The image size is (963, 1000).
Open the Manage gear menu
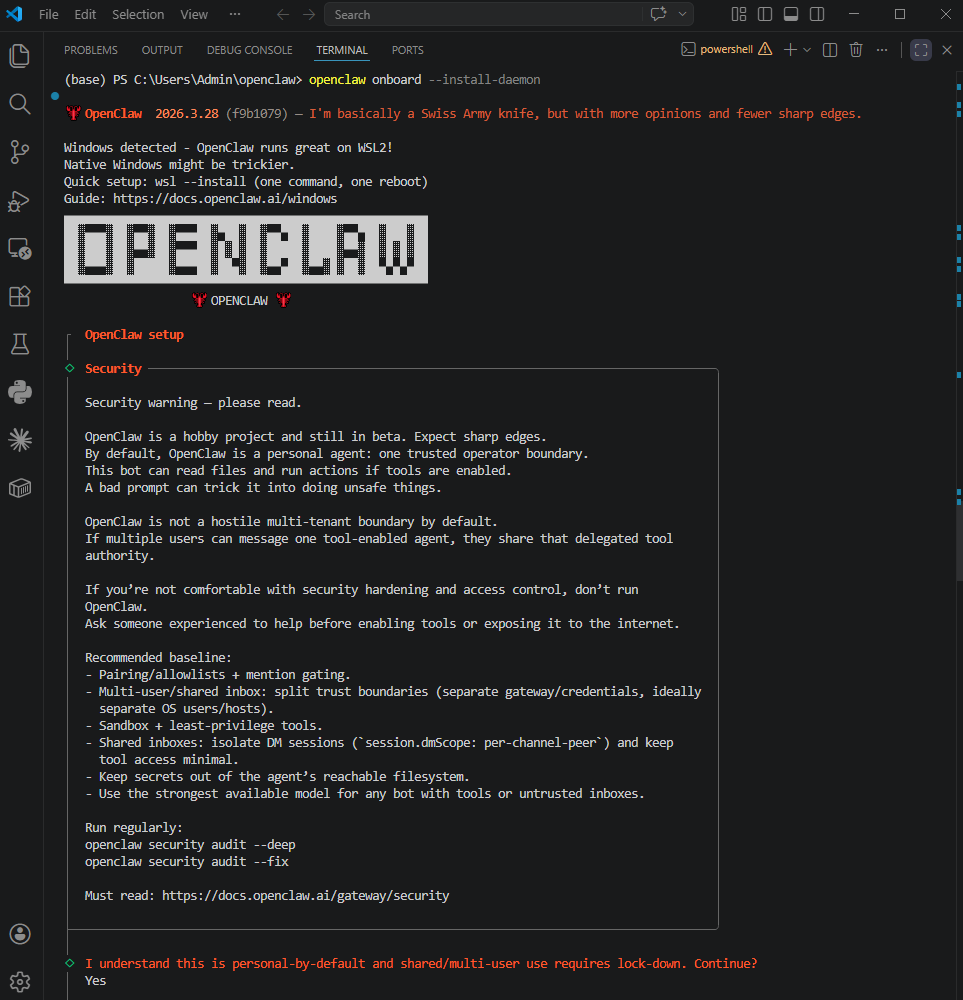20,982
